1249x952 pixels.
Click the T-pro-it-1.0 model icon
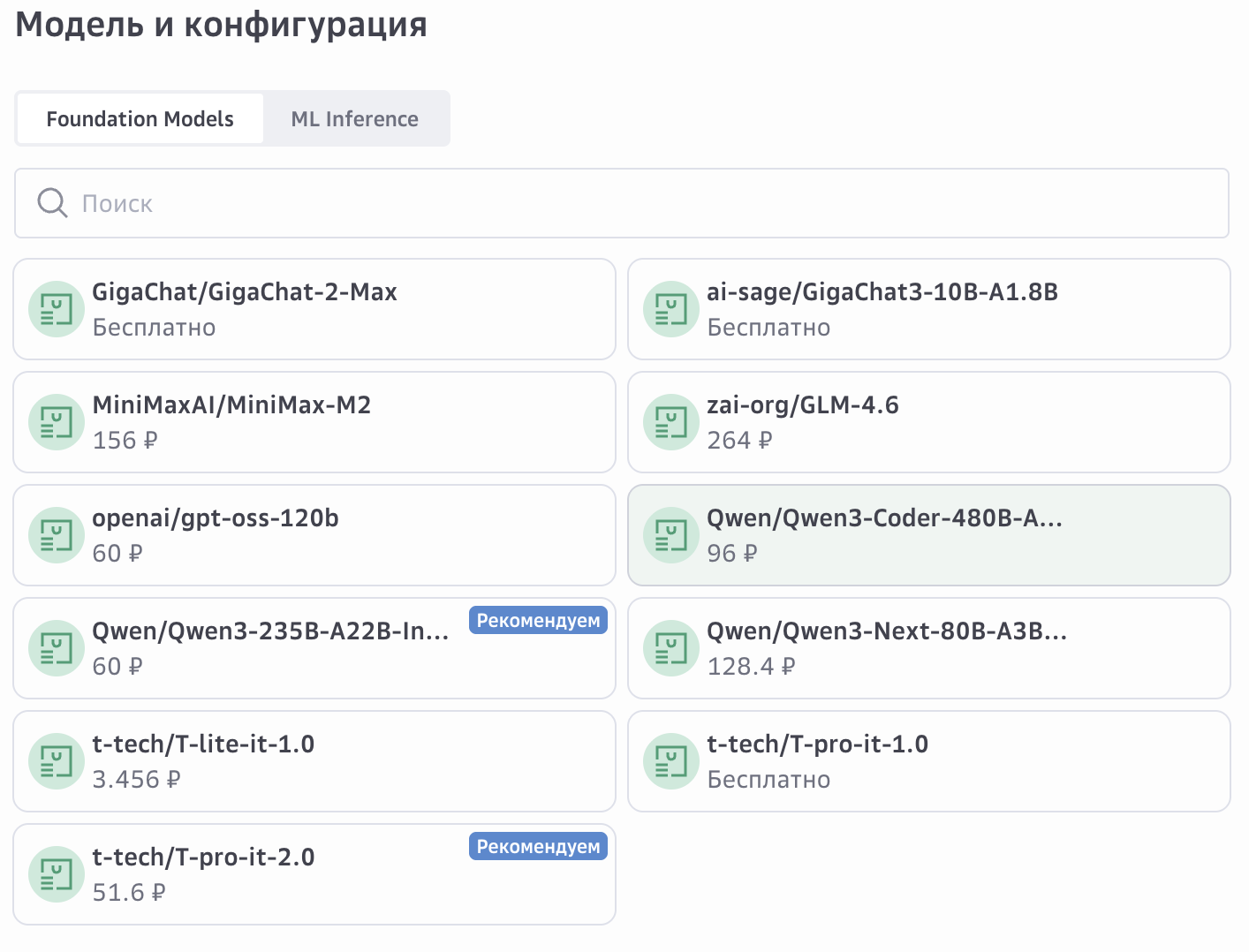click(671, 761)
